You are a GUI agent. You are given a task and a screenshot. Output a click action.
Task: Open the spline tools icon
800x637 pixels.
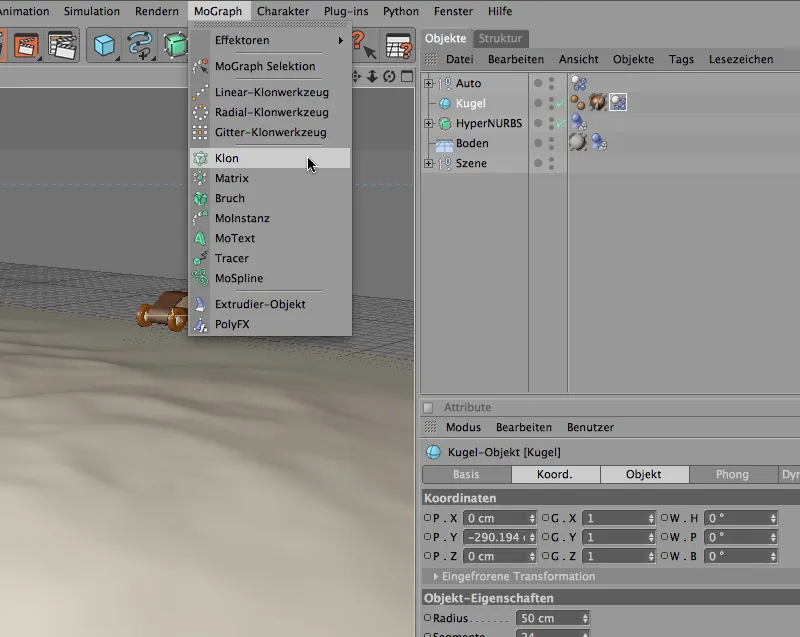(140, 45)
